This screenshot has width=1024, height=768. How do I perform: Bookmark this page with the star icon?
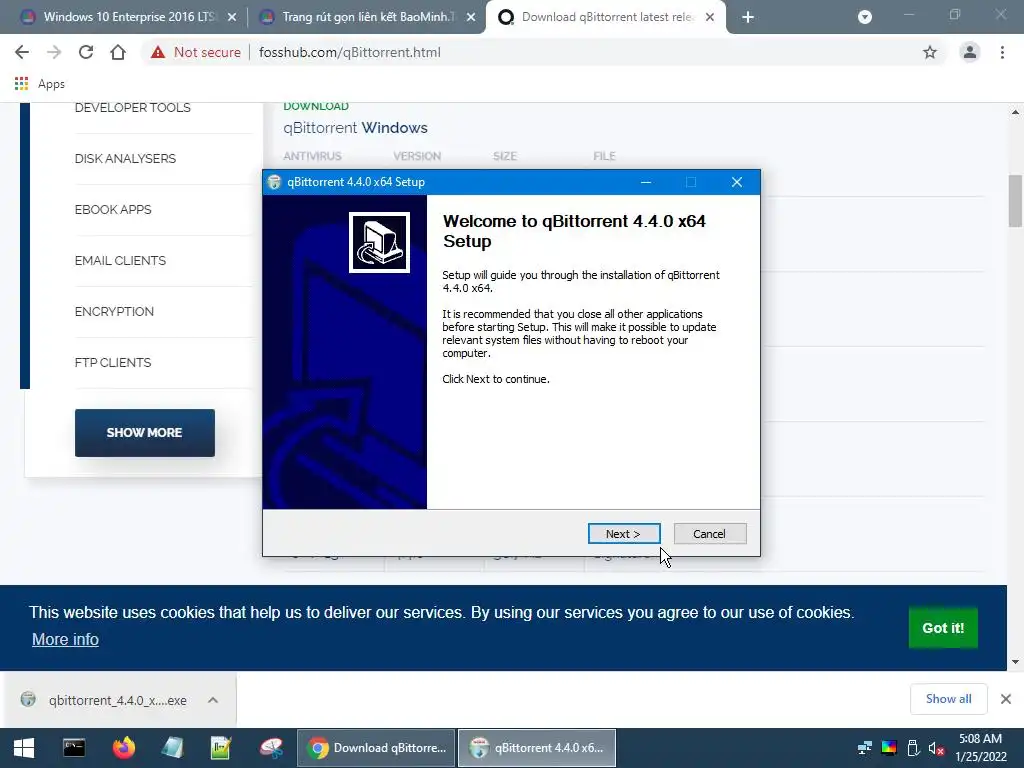(930, 52)
